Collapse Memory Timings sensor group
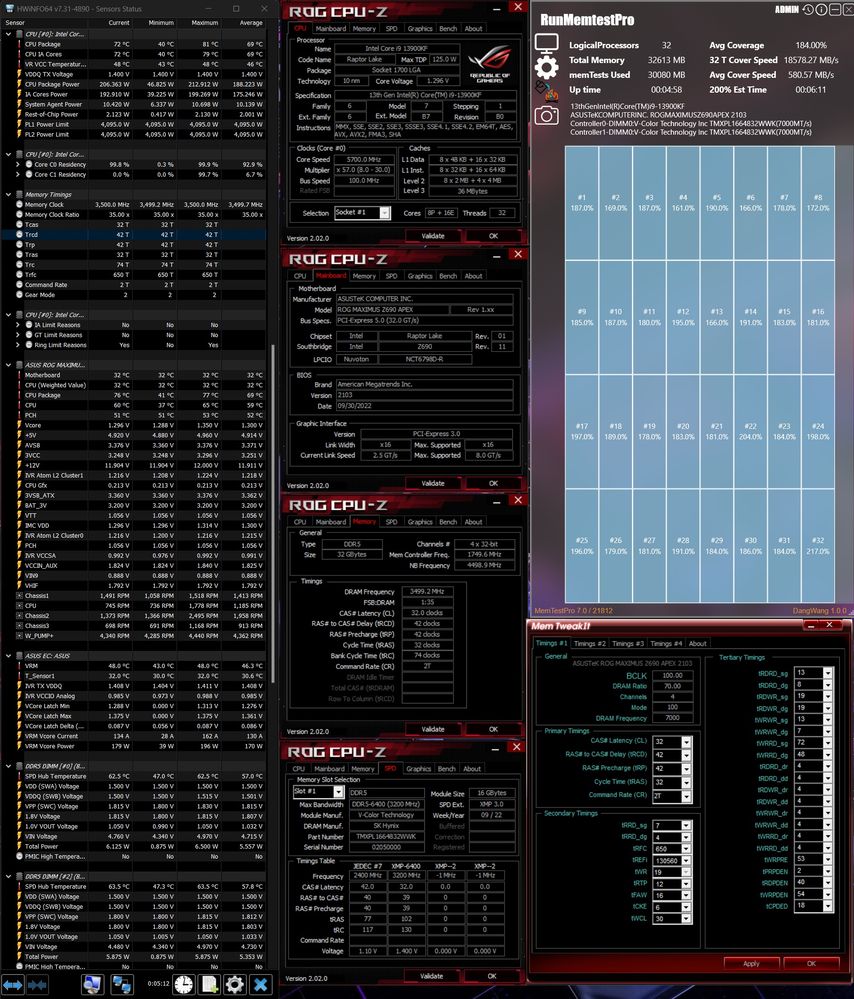 (8, 194)
